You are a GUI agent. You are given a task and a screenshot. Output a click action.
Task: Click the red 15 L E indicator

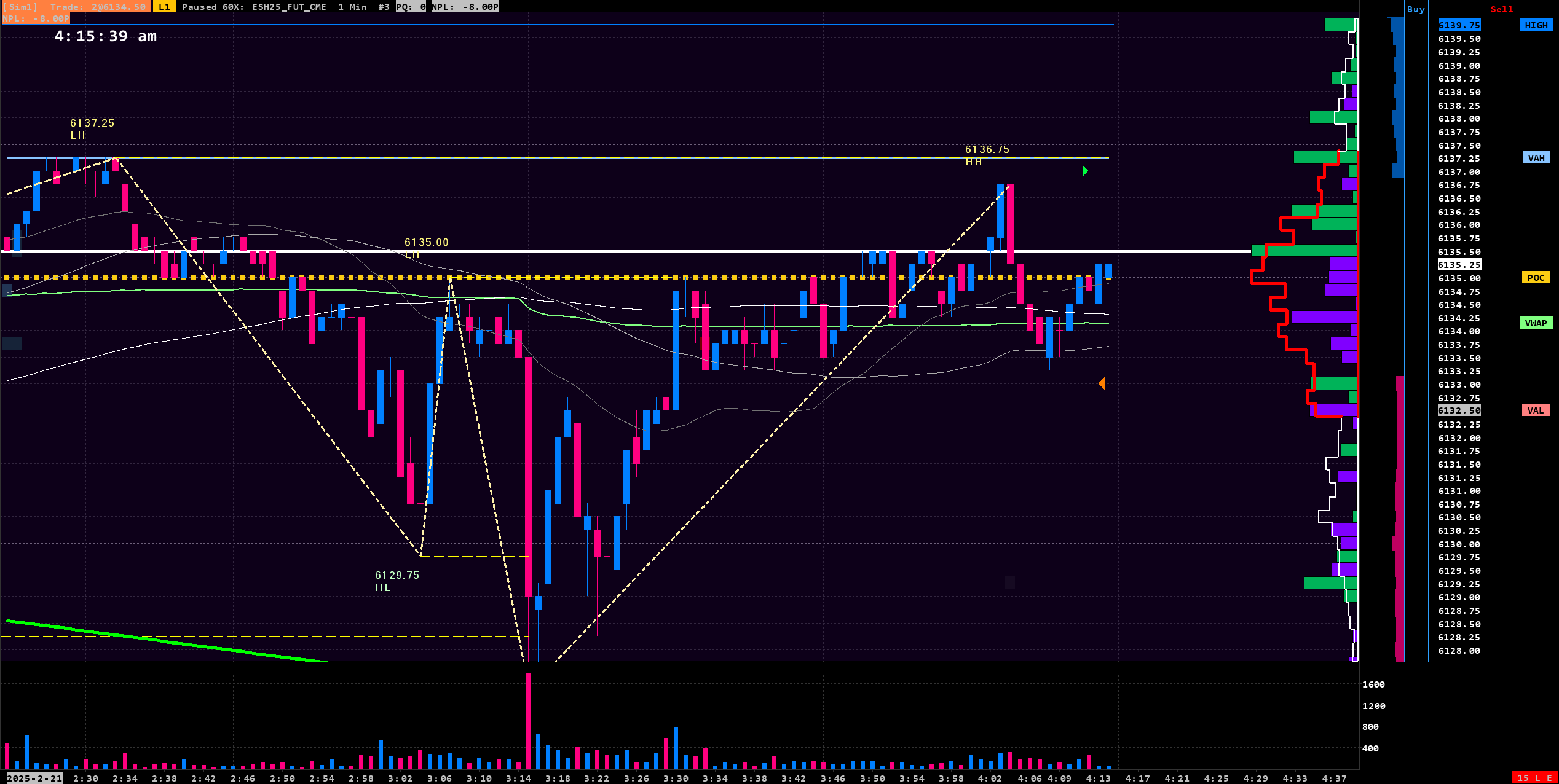1534,778
